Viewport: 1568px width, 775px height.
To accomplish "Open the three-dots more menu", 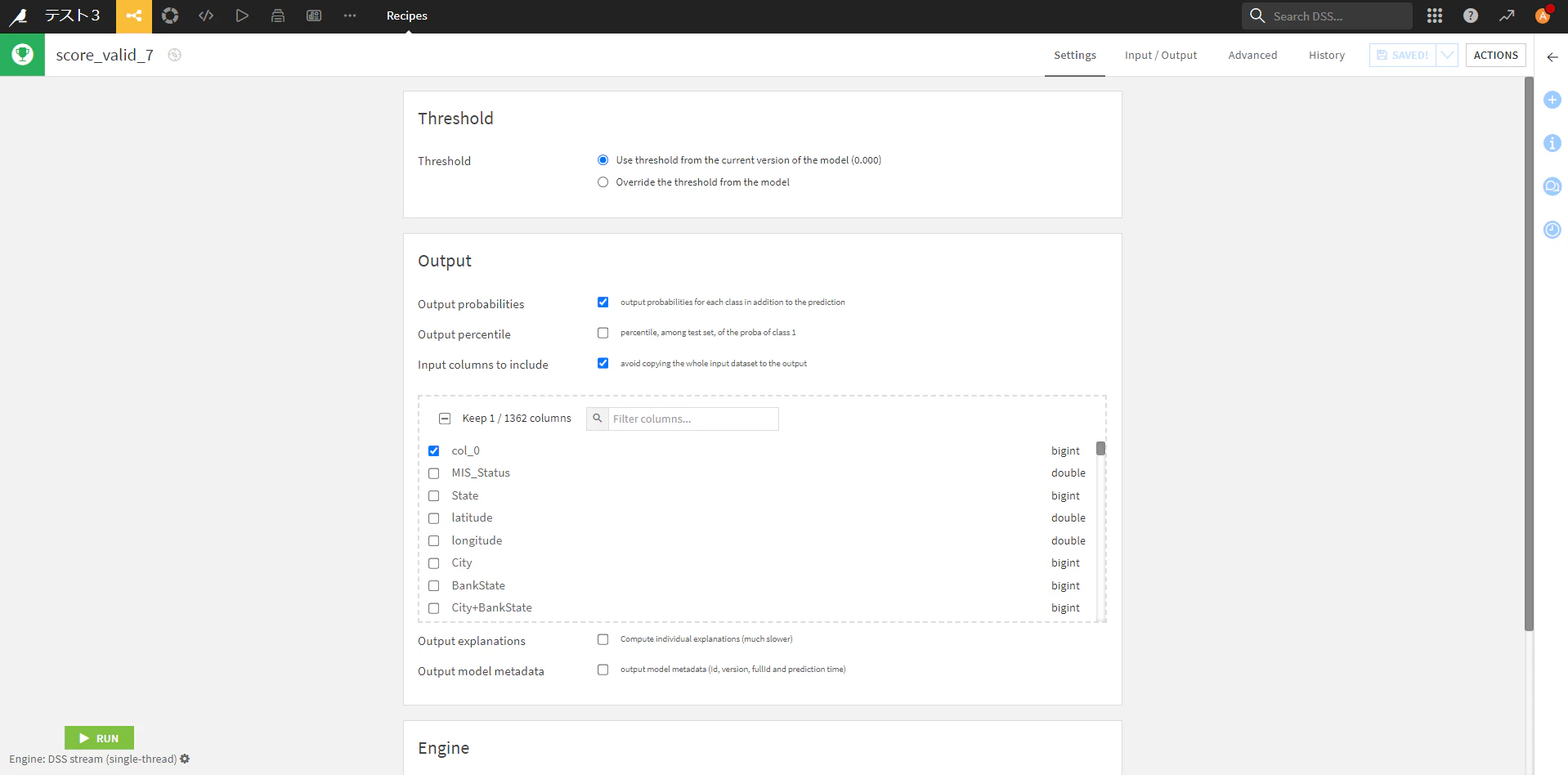I will tap(350, 16).
